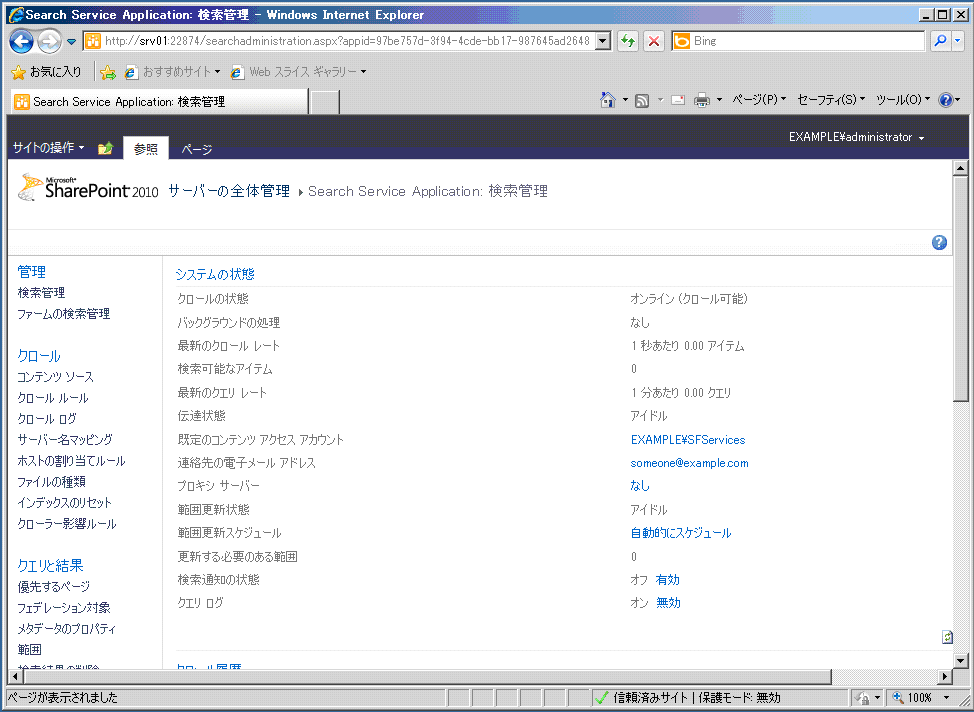974x712 pixels.
Task: Click the URL address field
Action: point(348,41)
